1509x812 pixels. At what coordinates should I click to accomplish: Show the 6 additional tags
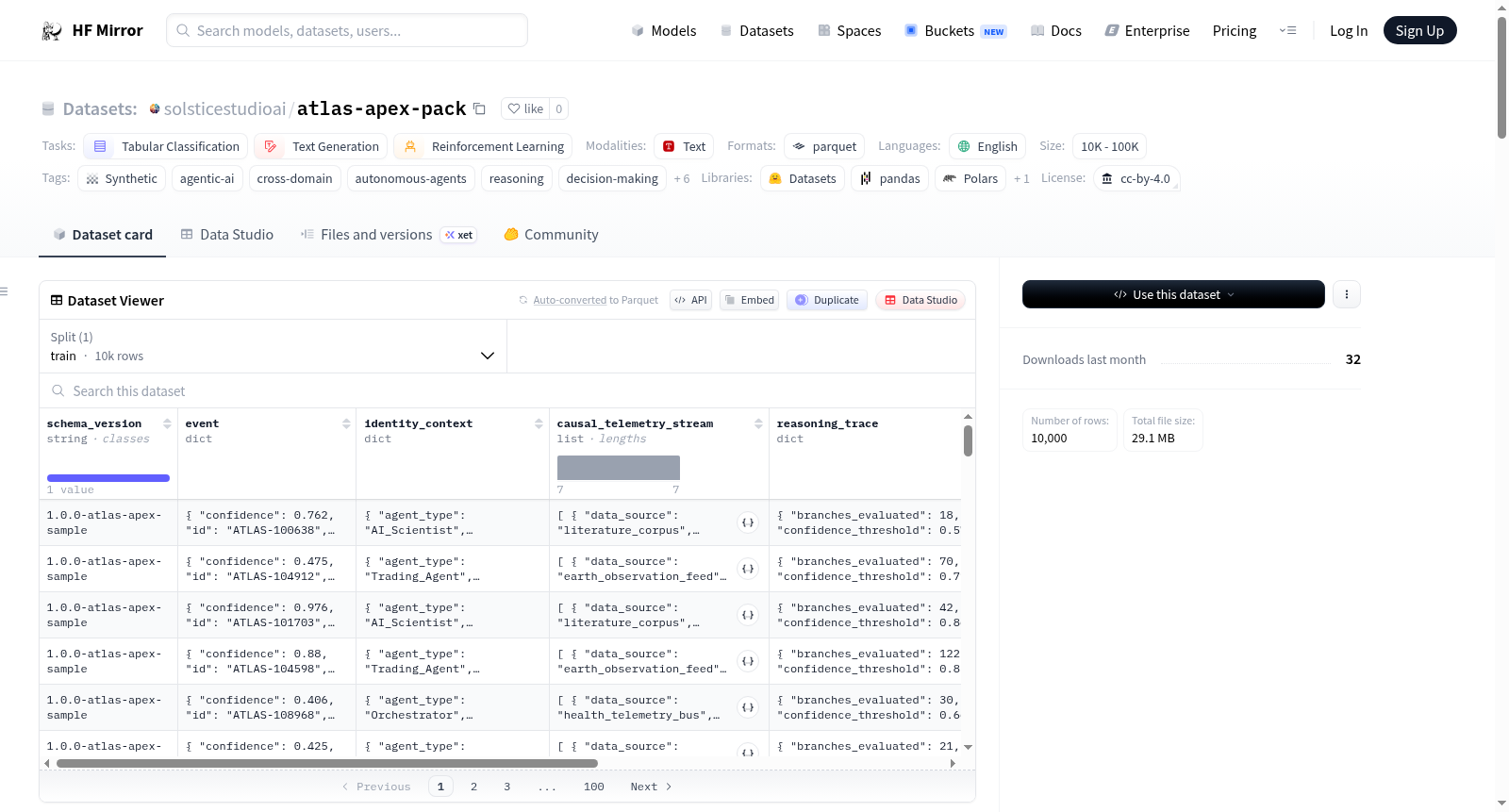(682, 179)
